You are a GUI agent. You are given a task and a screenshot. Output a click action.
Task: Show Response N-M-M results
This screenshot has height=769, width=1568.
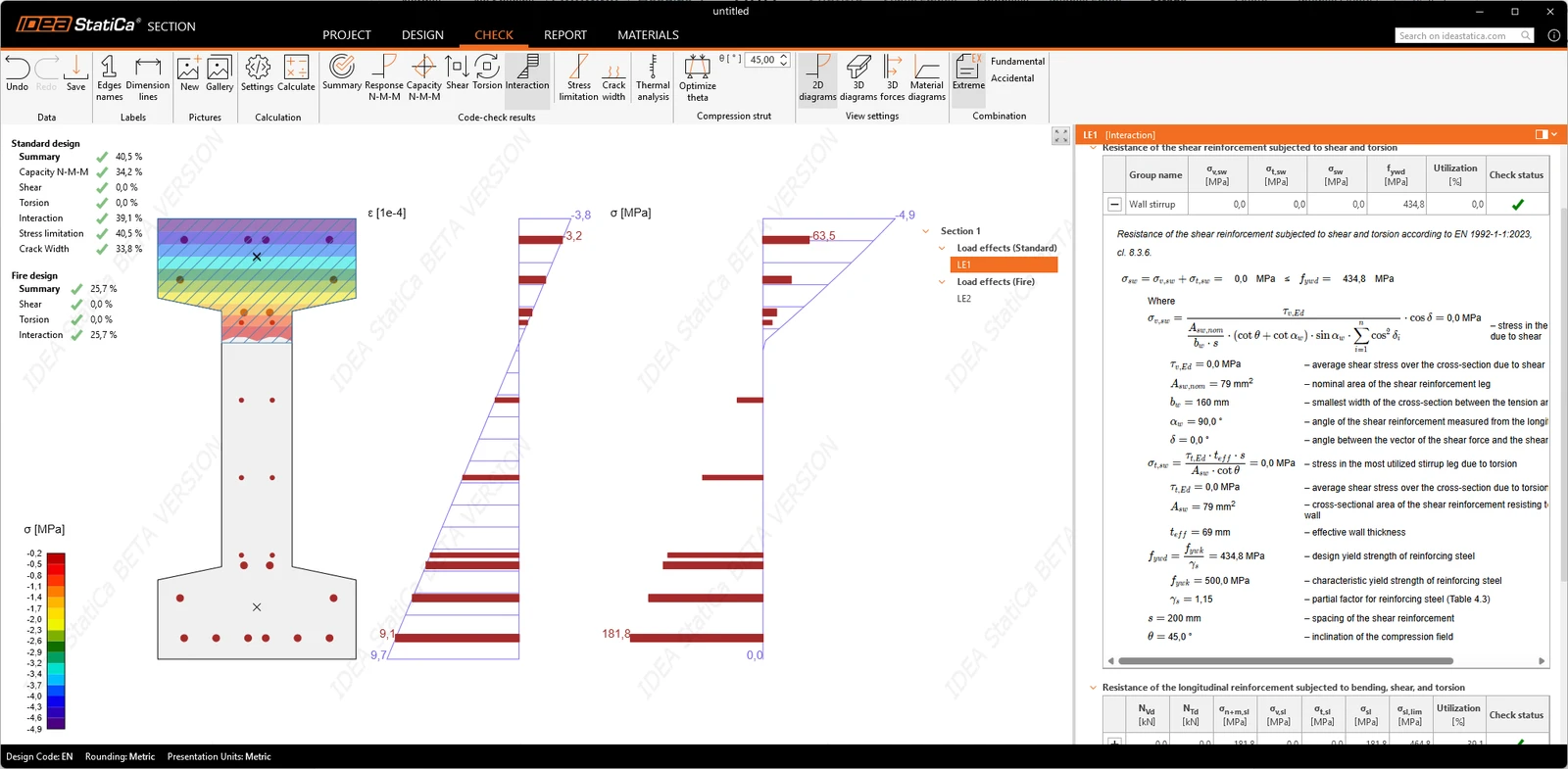384,77
